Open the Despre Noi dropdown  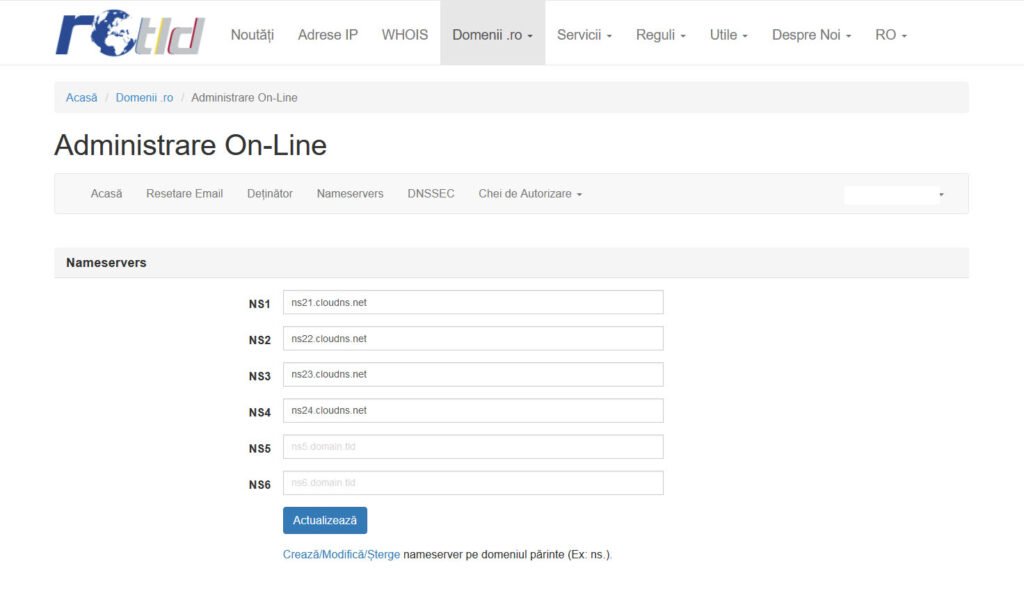[x=811, y=33]
